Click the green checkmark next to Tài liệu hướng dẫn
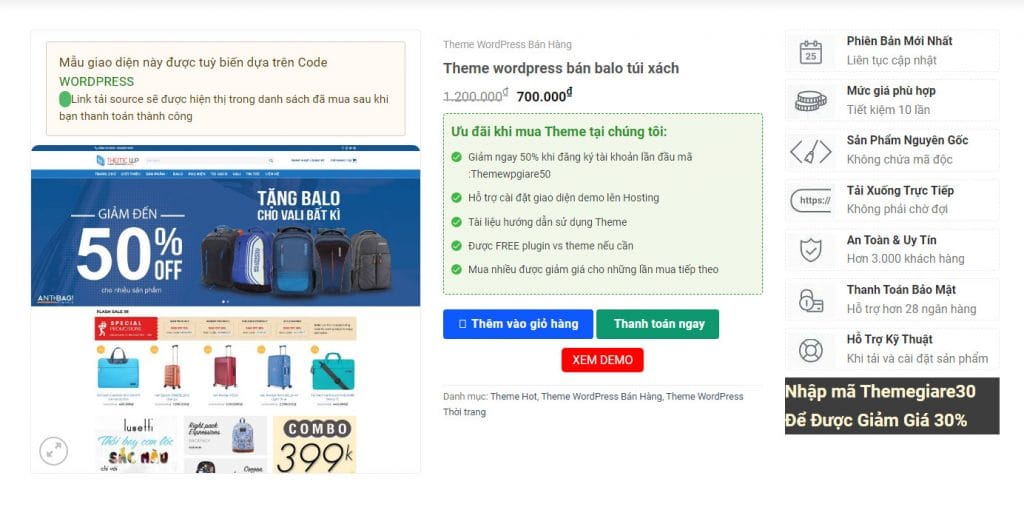The image size is (1024, 507). pos(456,222)
